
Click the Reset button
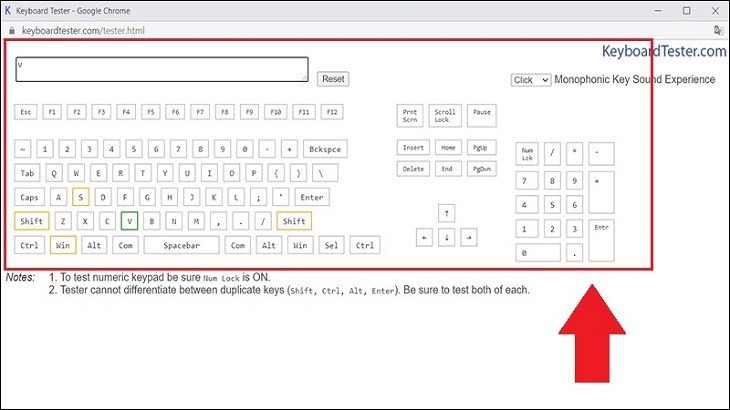coord(333,79)
